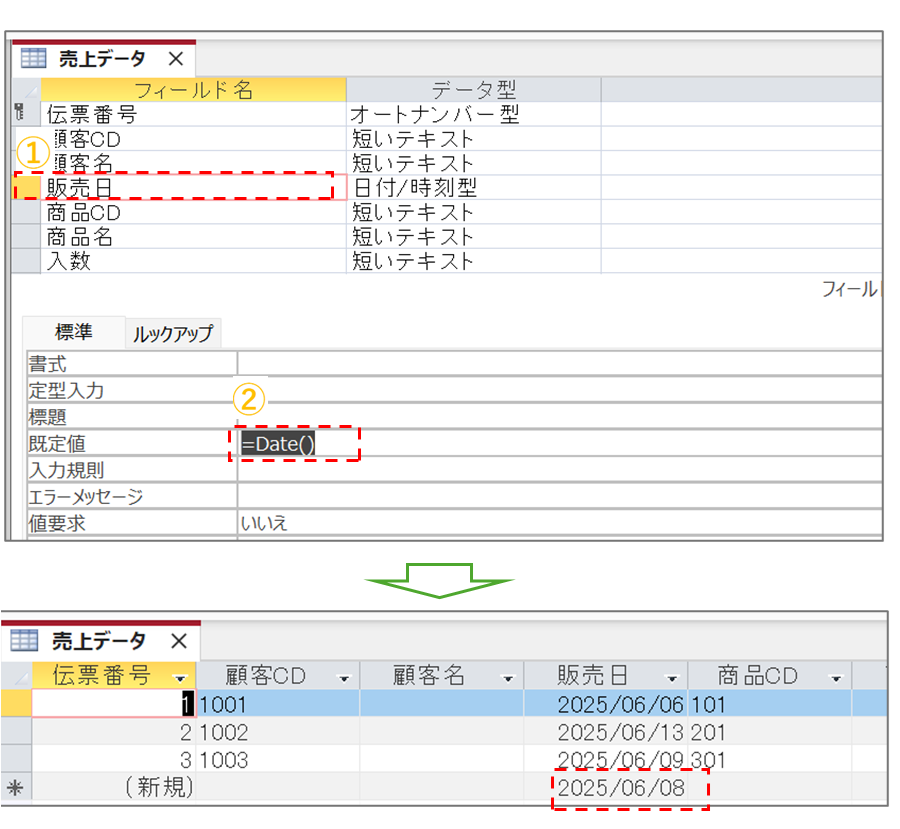The height and width of the screenshot is (829, 900).
Task: Click the 販売日 cell in new record row
Action: coord(620,788)
